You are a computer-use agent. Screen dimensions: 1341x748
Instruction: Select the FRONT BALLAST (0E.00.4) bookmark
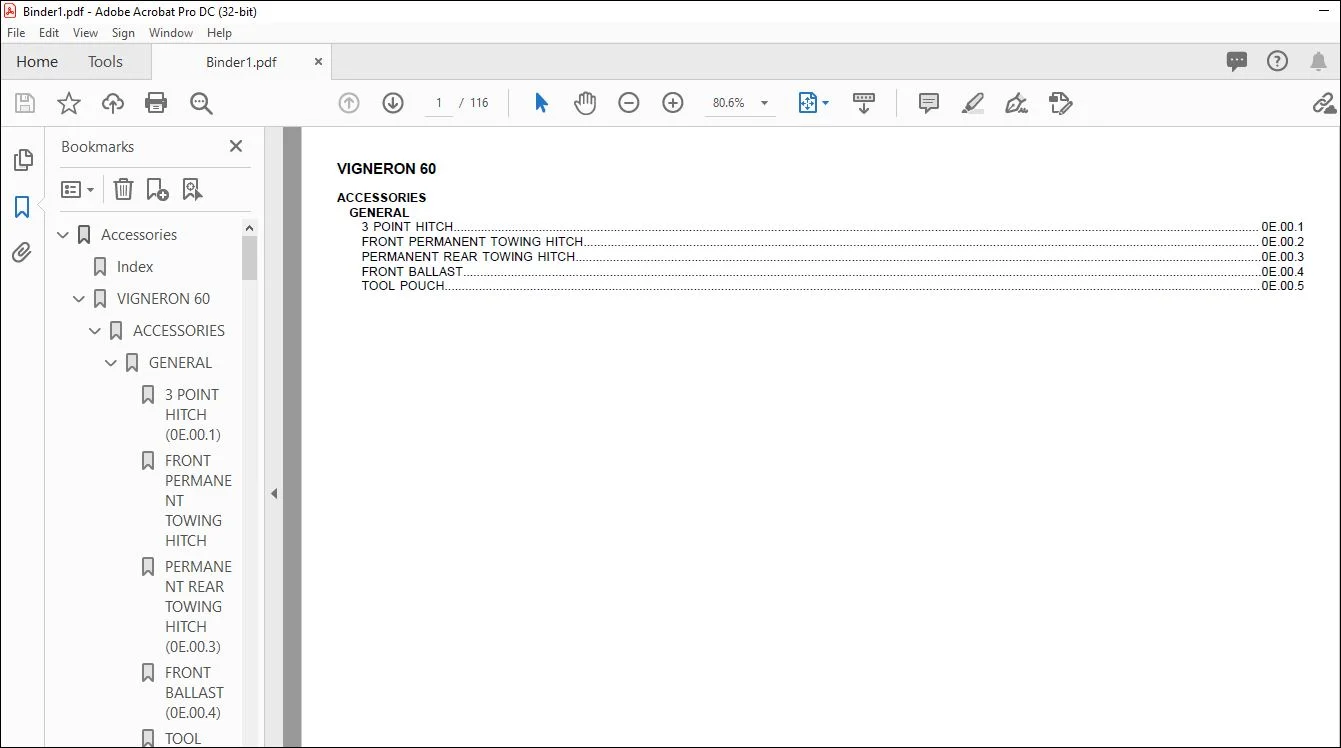coord(194,693)
